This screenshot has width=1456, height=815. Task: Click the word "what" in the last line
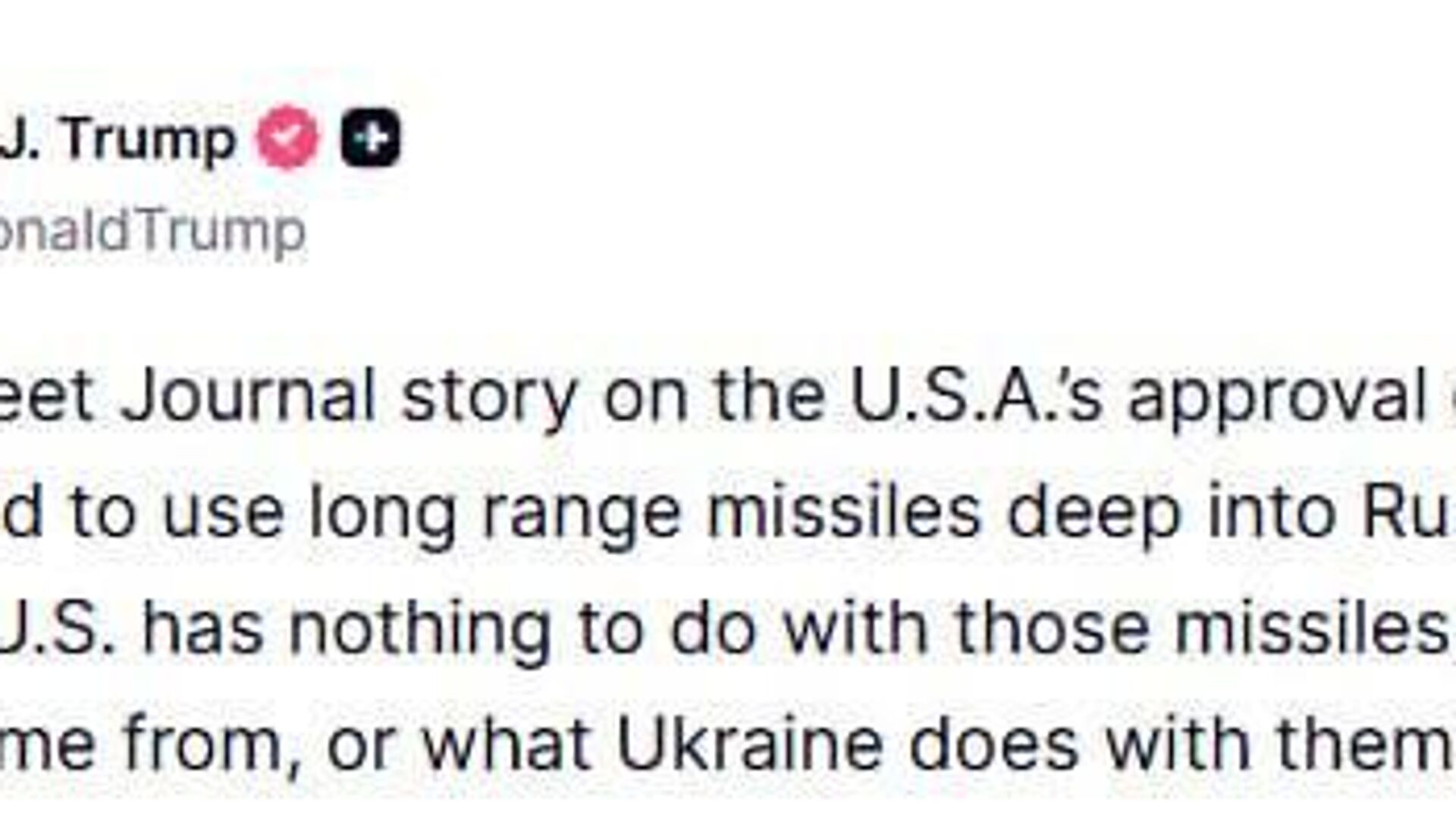(507, 742)
